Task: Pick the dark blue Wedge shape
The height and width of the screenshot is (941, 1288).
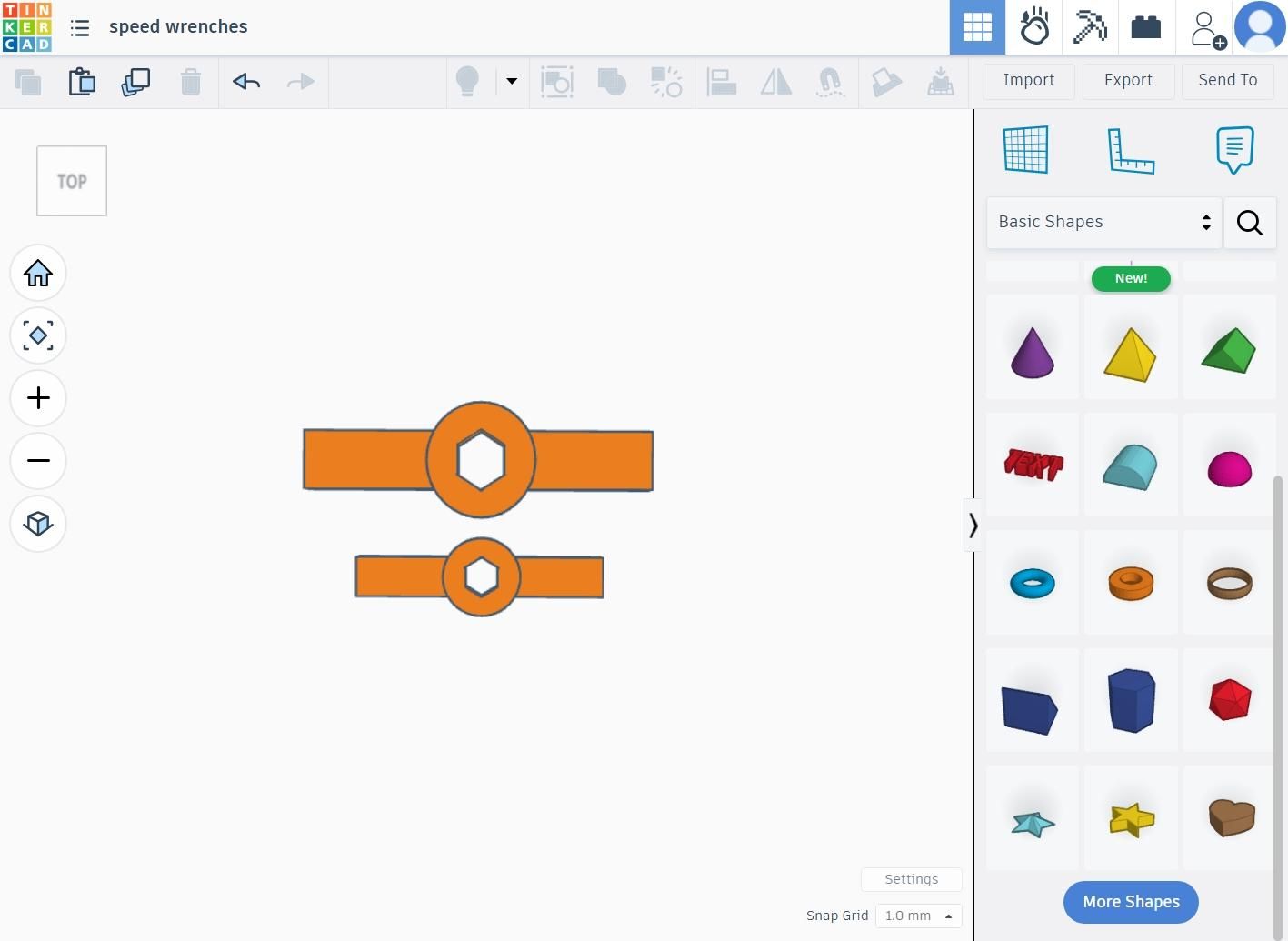Action: [x=1033, y=701]
